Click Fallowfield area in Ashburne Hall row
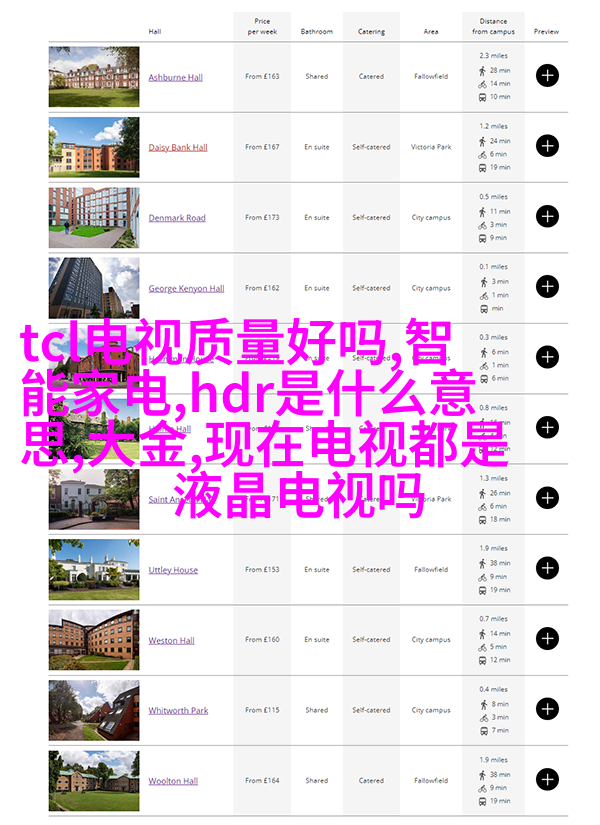The width and height of the screenshot is (600, 825). (x=431, y=76)
